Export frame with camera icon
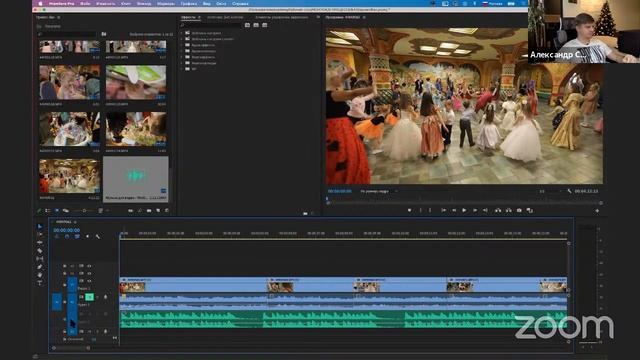Screen dimensions: 640x360 [519, 210]
